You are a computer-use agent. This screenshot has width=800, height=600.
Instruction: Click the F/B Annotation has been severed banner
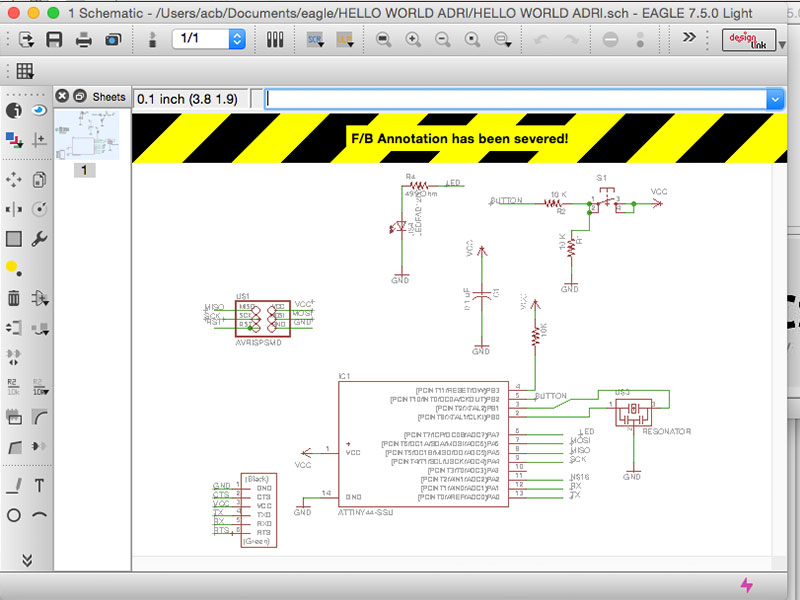459,138
